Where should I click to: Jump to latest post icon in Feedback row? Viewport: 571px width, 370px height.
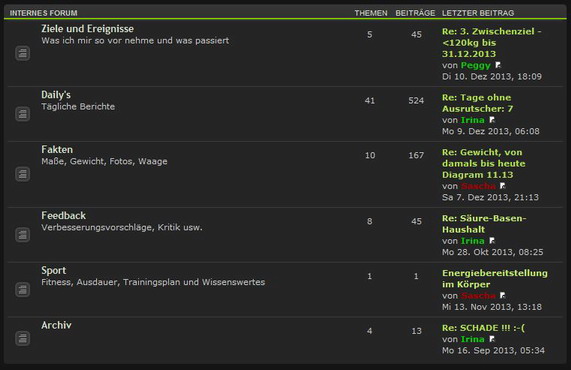(492, 241)
